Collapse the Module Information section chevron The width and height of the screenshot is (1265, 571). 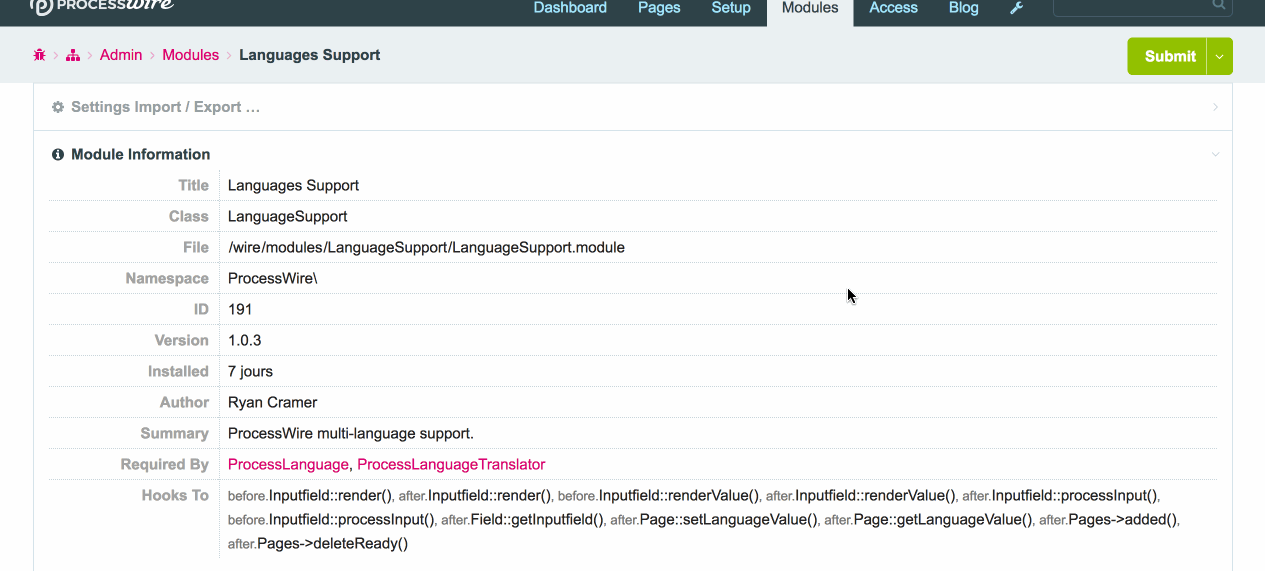1215,154
